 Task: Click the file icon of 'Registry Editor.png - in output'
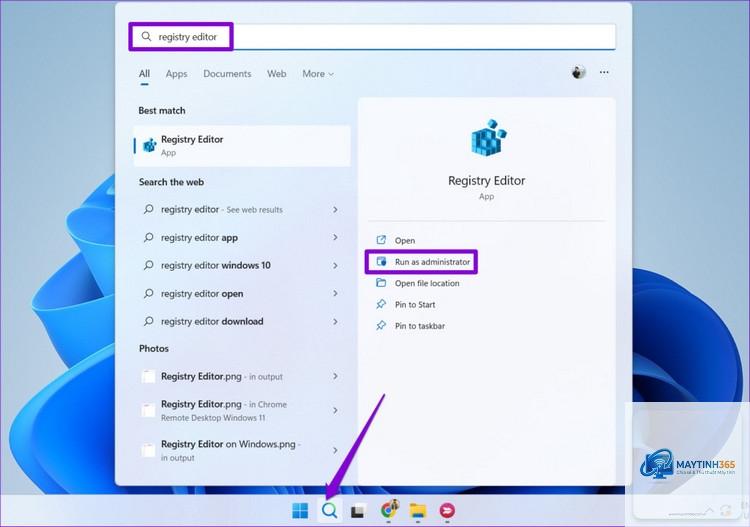[148, 377]
